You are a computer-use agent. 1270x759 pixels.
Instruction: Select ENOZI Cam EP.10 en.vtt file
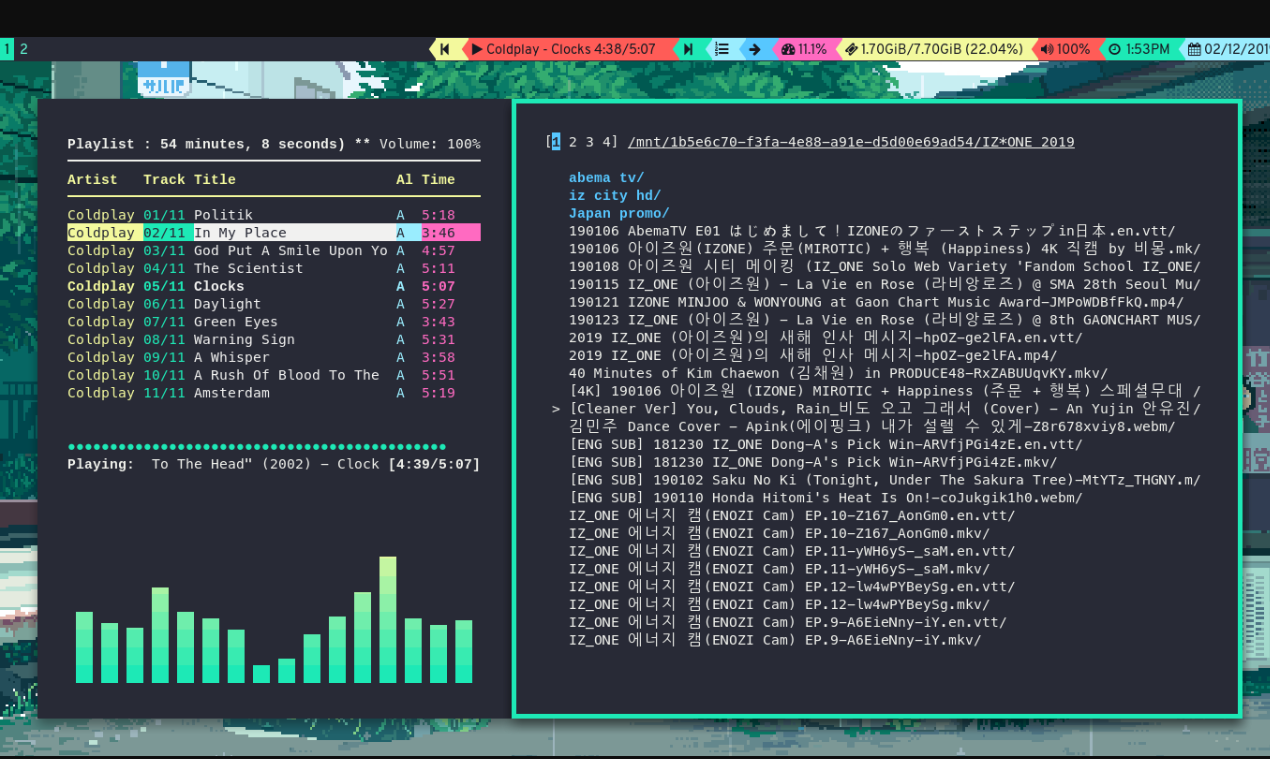[x=792, y=516]
